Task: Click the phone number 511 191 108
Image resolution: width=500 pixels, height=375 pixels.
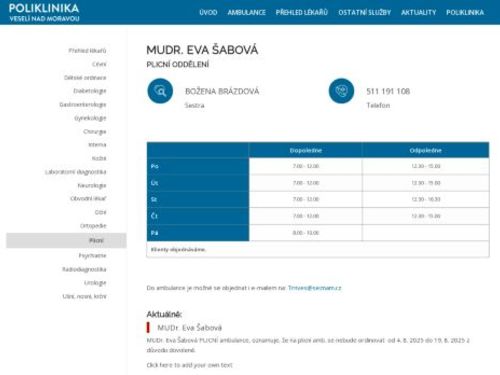Action: 388,91
